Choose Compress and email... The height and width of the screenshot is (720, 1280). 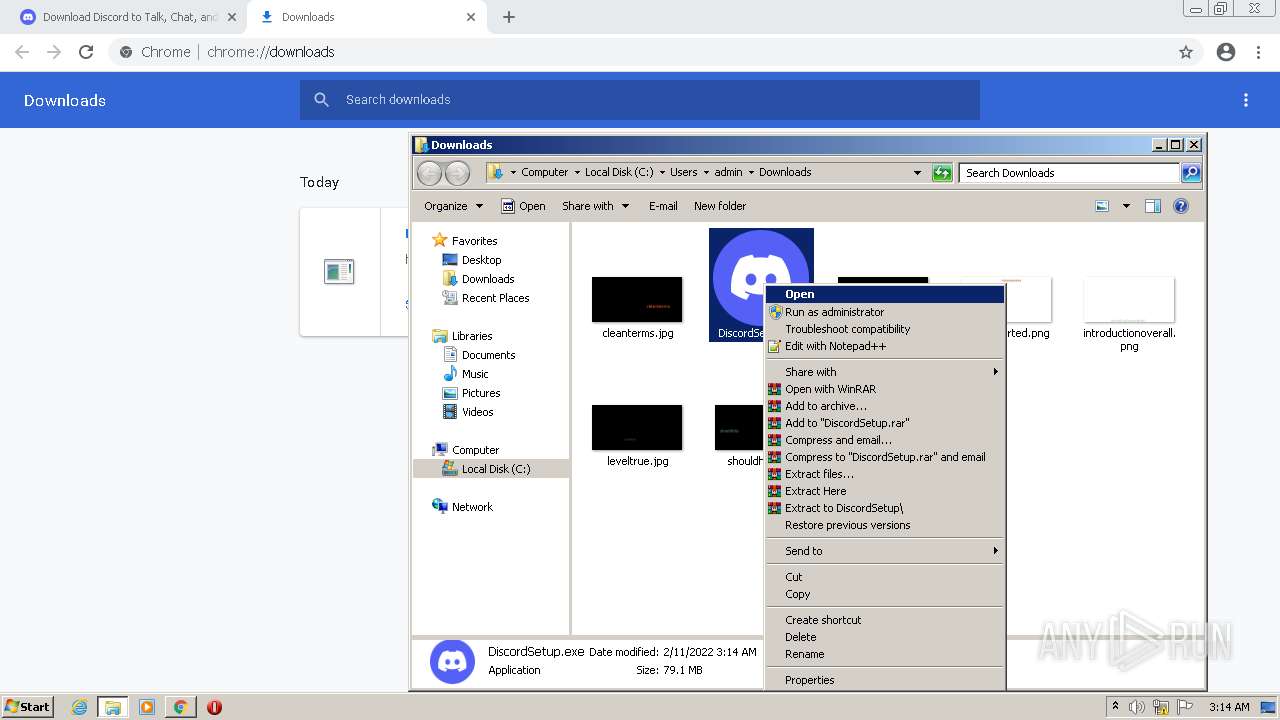click(885, 440)
